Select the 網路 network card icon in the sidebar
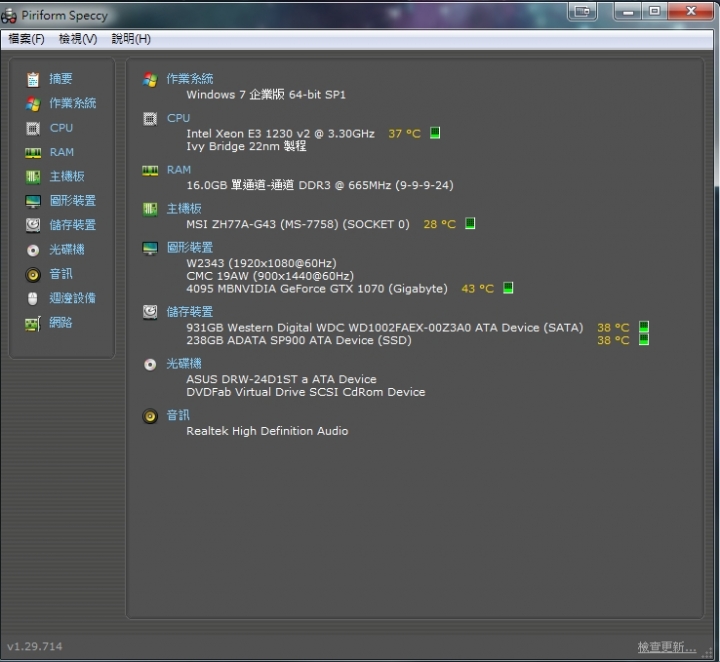 [33, 323]
